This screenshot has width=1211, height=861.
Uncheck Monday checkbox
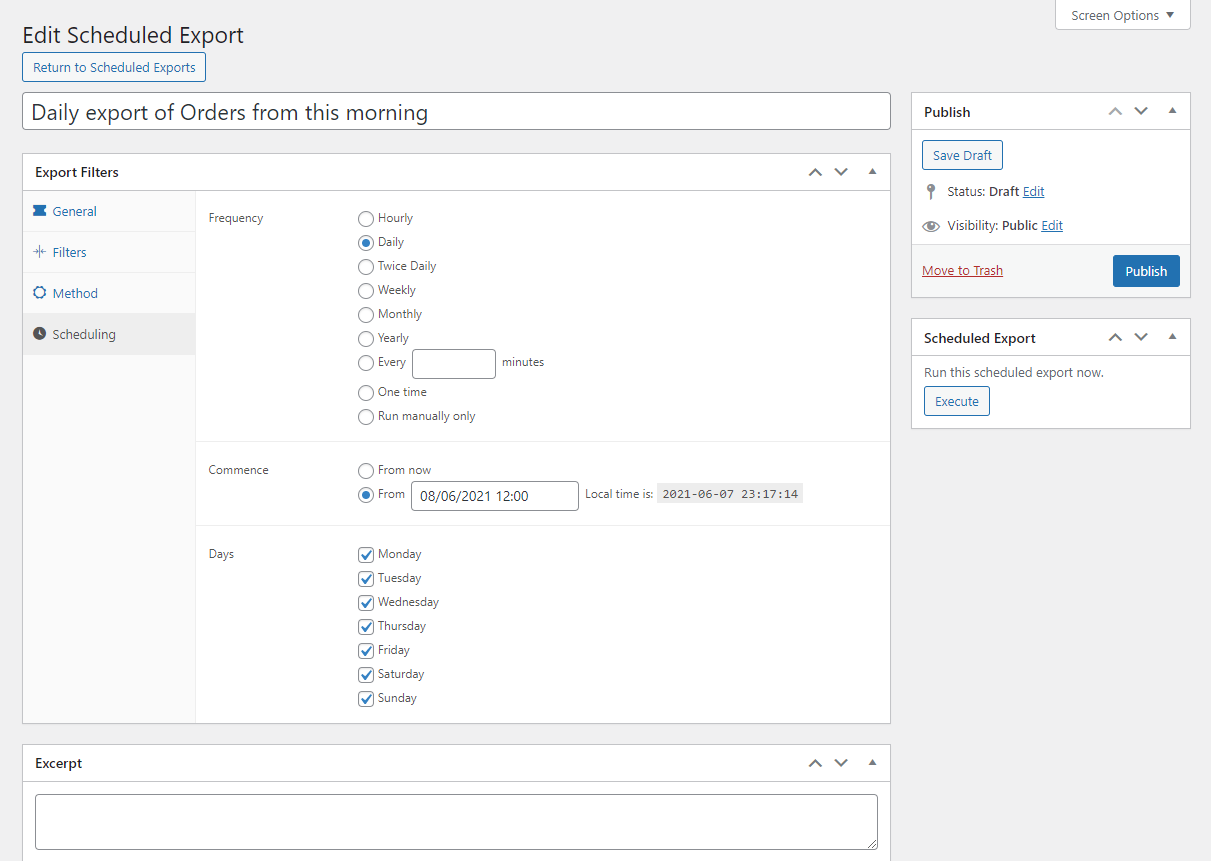366,555
